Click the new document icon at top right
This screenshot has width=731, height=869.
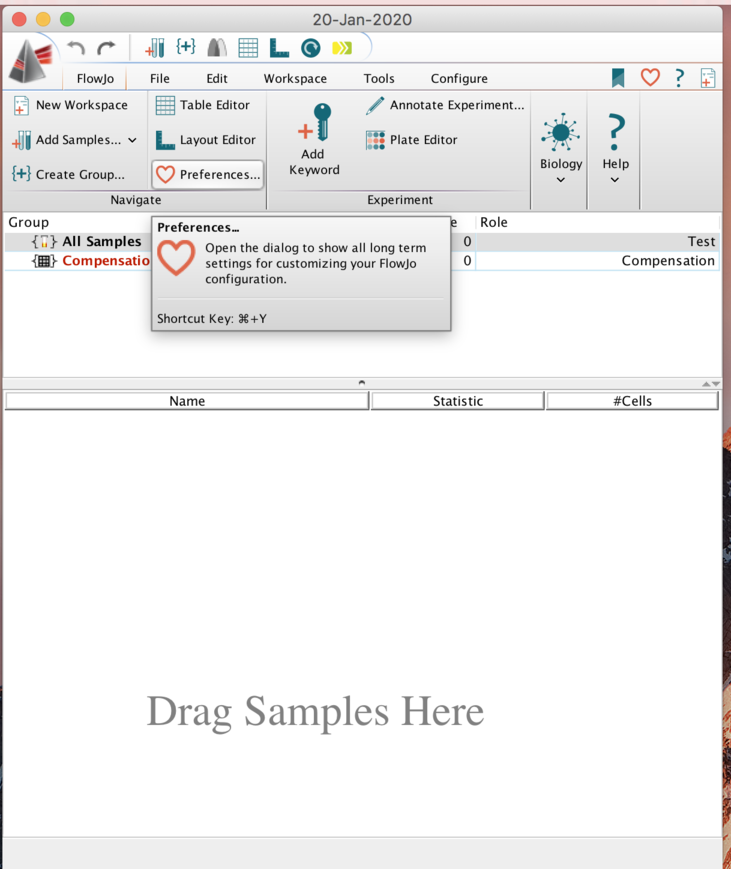708,78
